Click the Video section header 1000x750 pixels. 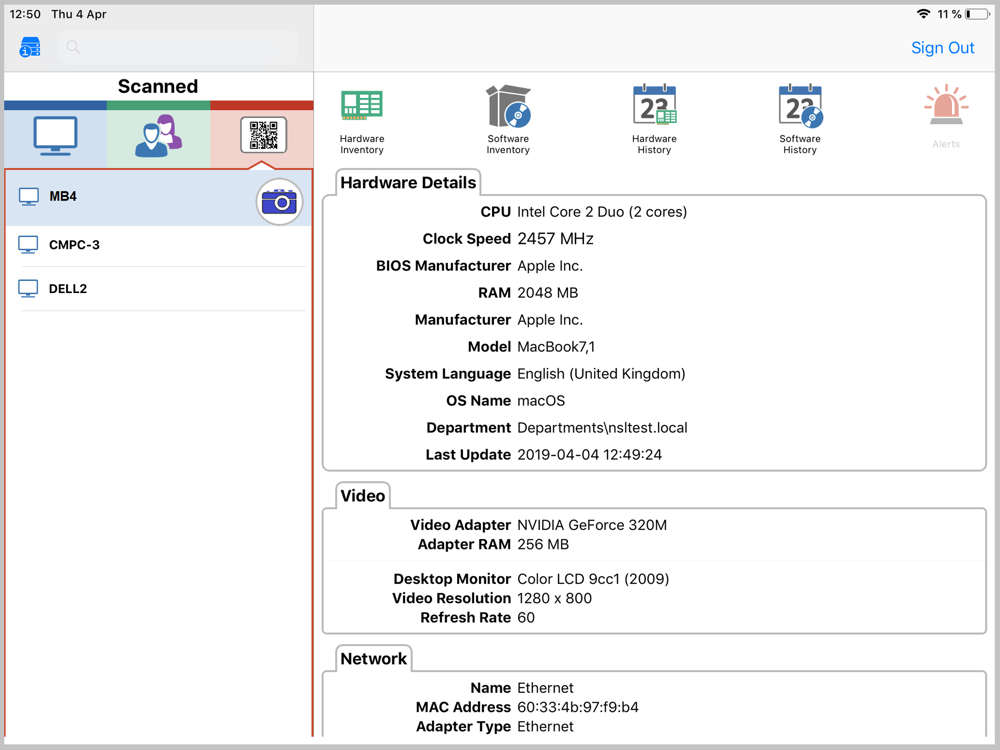click(x=362, y=496)
